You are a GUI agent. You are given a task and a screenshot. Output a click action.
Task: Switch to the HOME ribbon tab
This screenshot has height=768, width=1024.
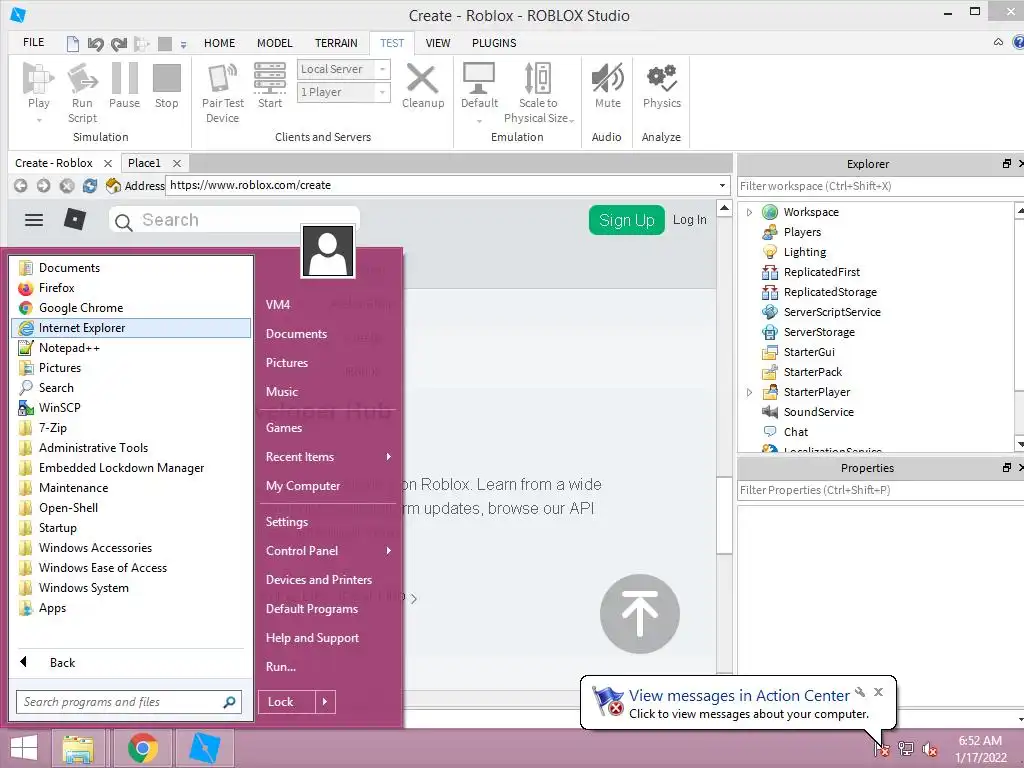tap(219, 43)
